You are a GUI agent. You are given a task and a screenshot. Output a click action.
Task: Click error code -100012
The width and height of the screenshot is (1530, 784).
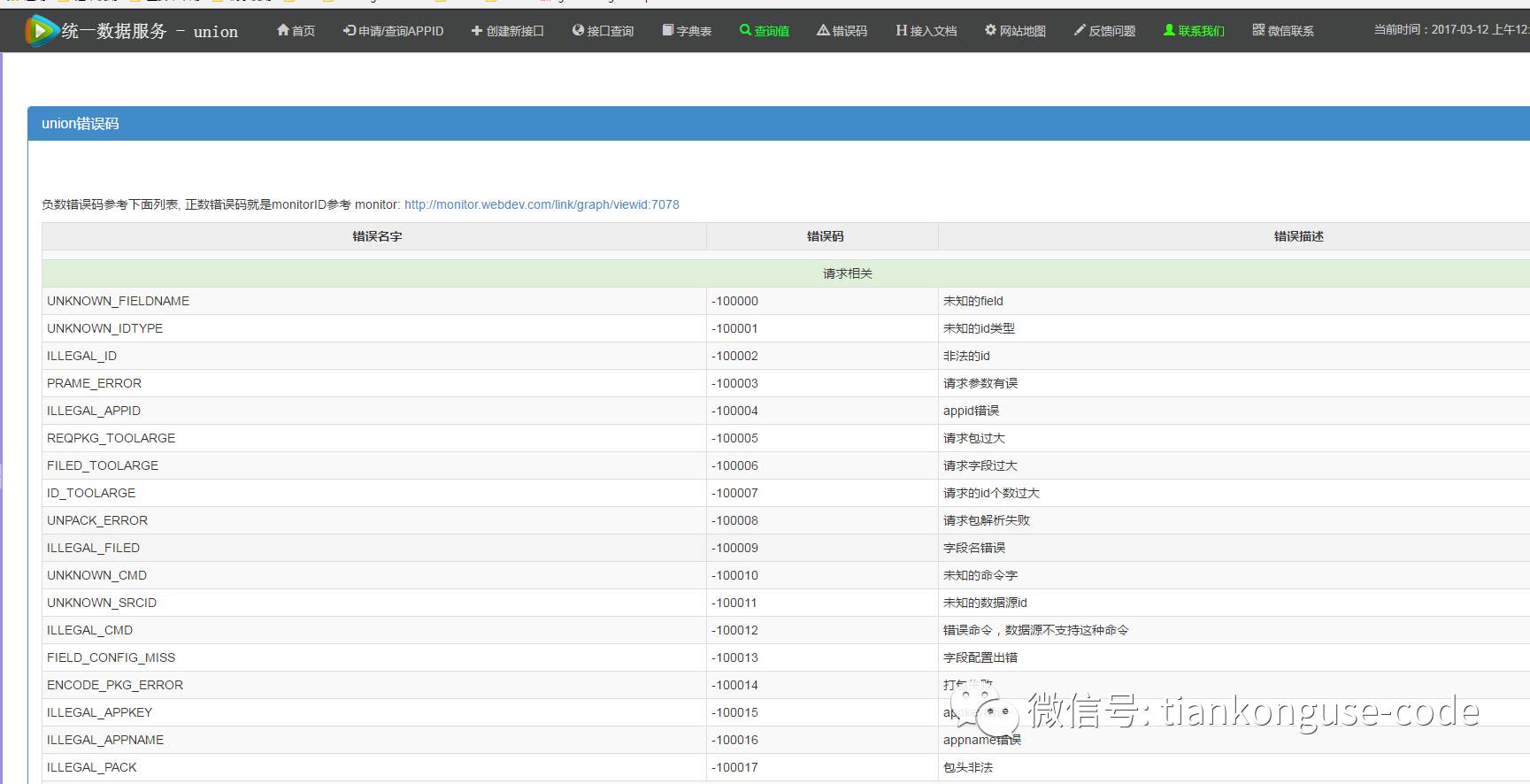pos(734,630)
